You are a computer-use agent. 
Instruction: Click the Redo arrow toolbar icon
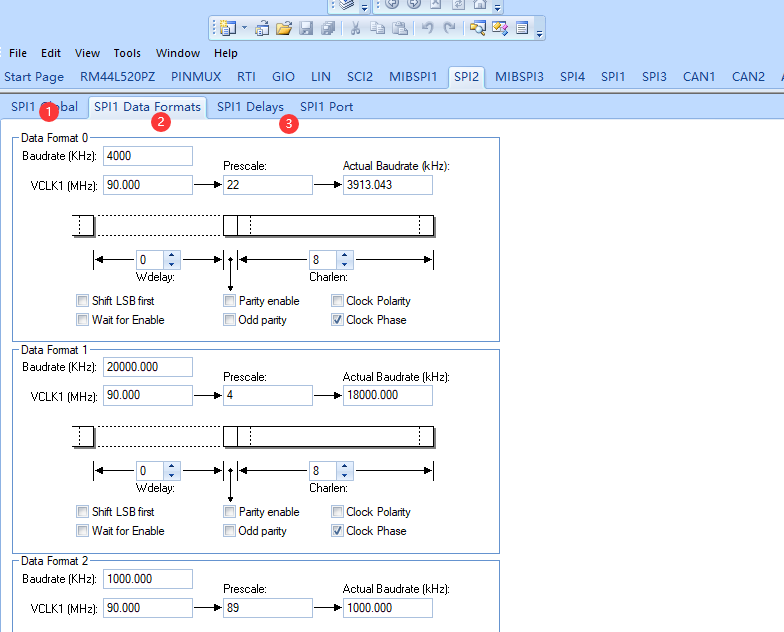pyautogui.click(x=450, y=28)
